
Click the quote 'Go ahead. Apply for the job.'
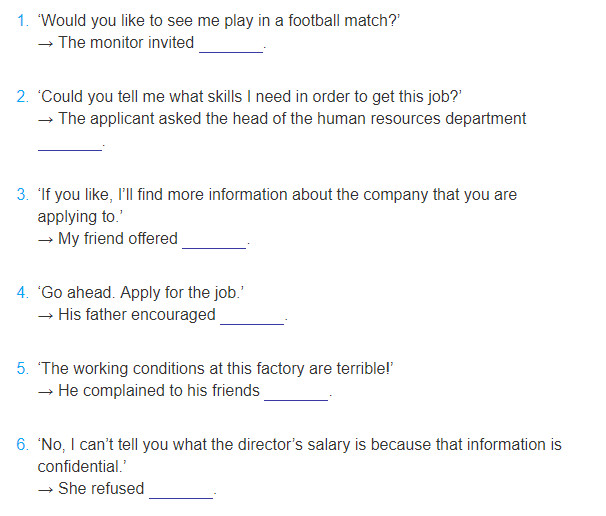point(141,293)
